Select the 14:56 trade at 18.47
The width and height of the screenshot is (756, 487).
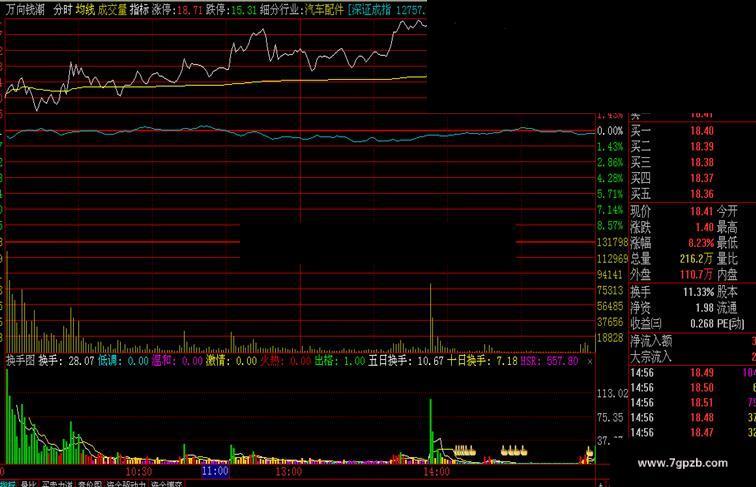(x=692, y=433)
